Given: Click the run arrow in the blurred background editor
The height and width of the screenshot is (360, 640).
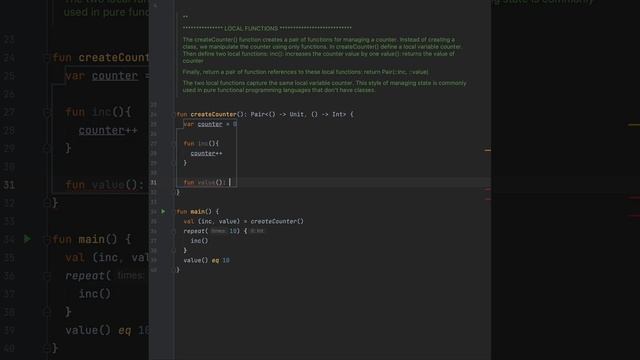Looking at the screenshot, I should 27,239.
